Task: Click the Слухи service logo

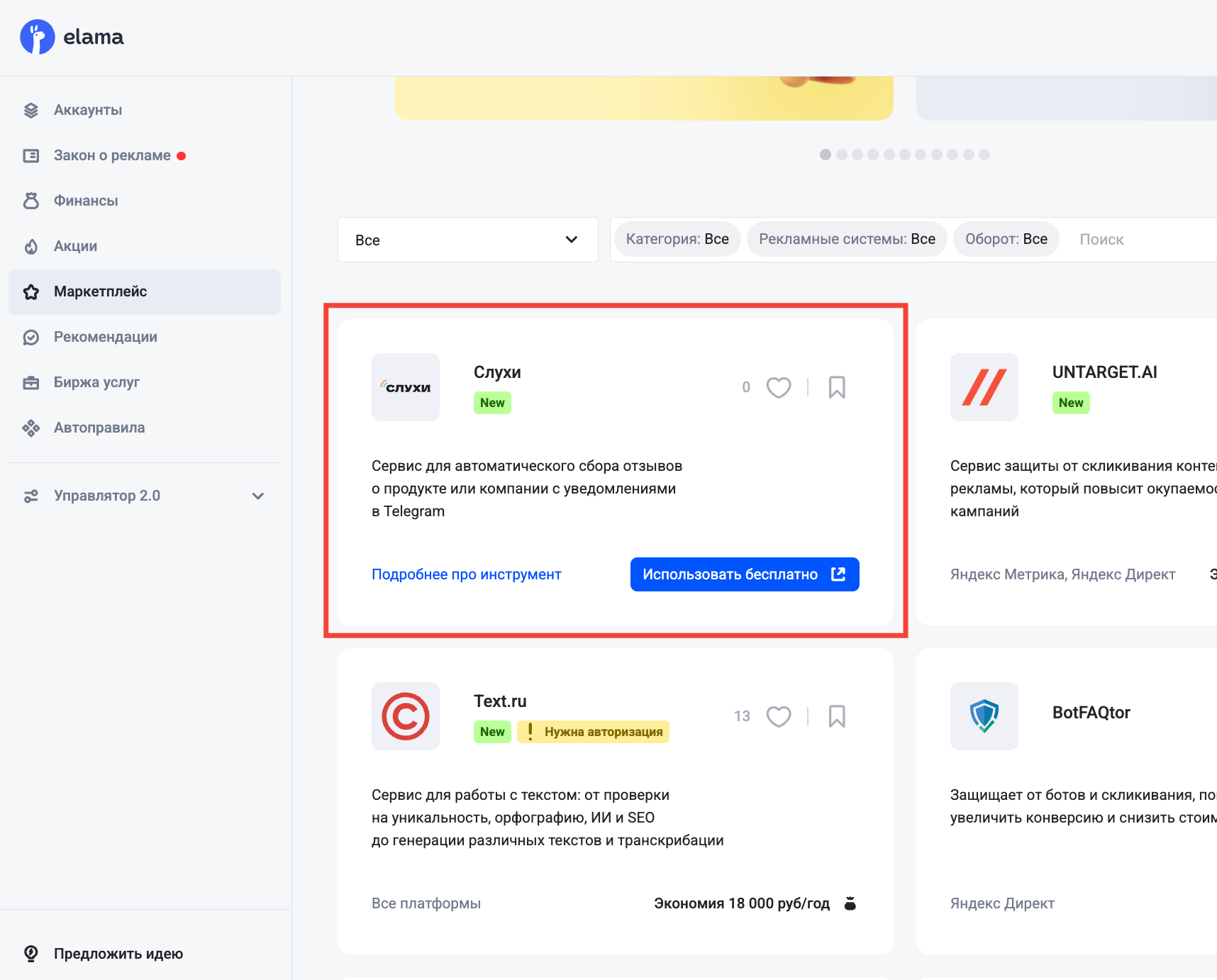Action: coord(406,387)
